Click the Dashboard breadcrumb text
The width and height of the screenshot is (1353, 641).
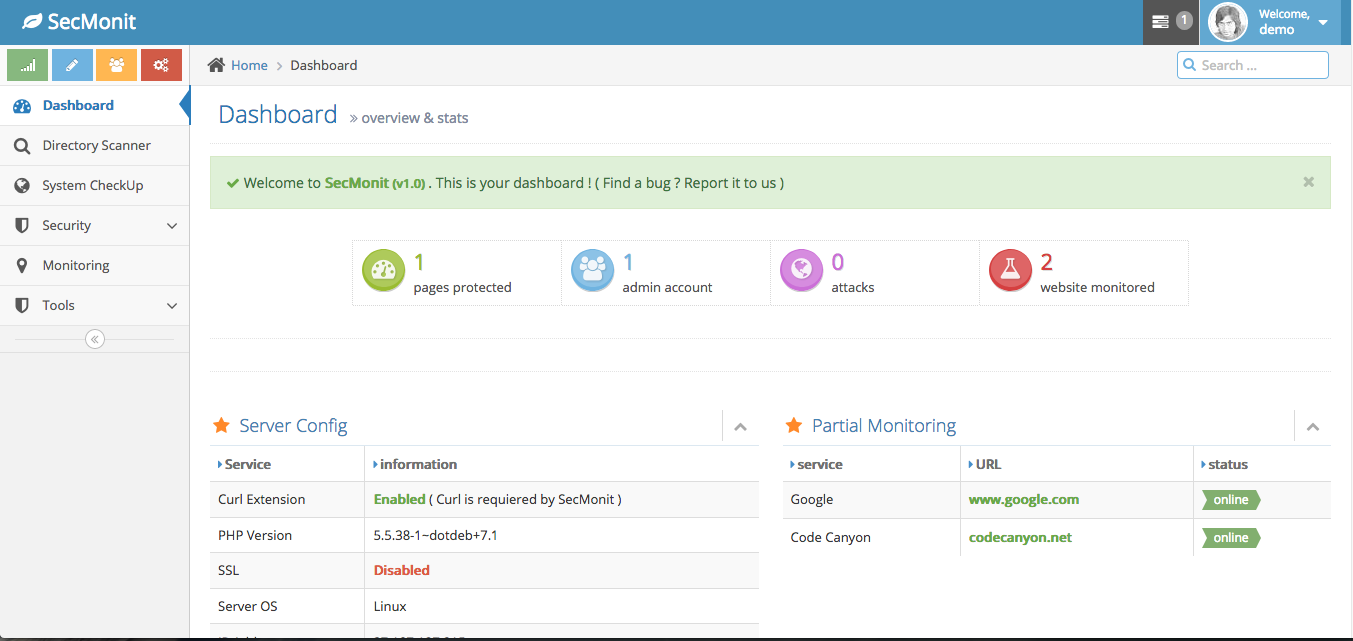coord(324,65)
